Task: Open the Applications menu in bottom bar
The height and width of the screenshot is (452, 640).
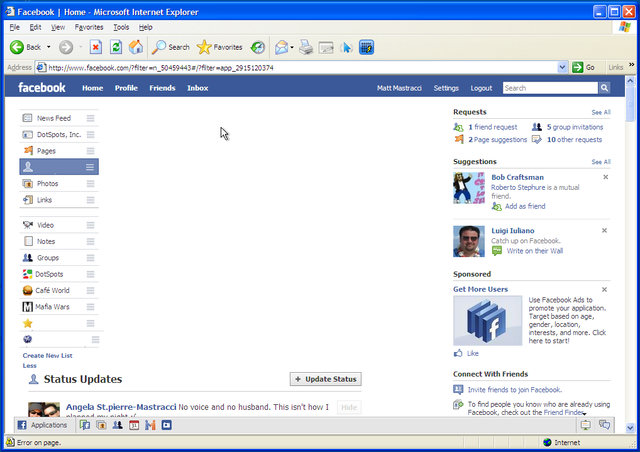Action: tap(42, 425)
